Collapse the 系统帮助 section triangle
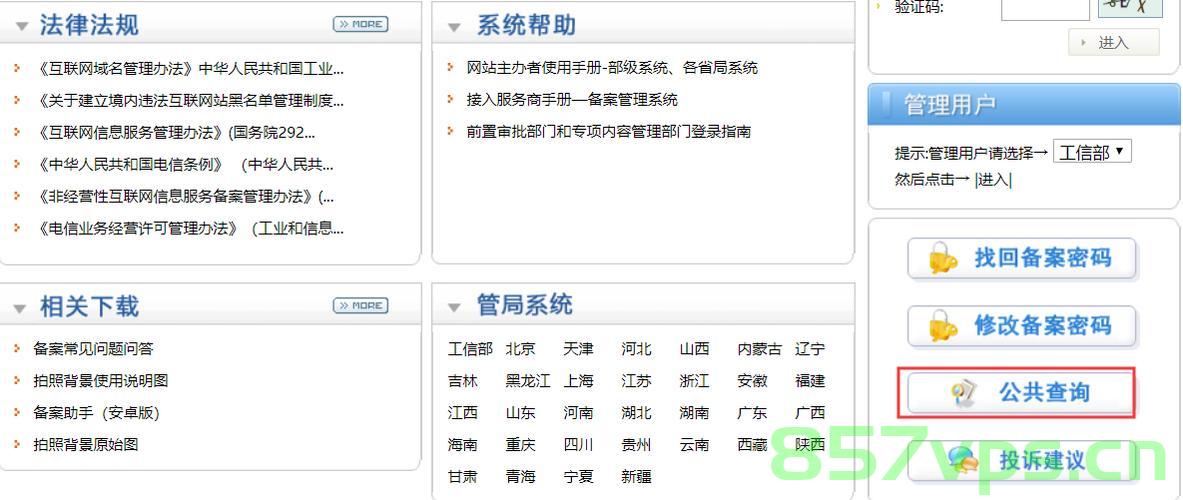The width and height of the screenshot is (1183, 500). point(454,28)
